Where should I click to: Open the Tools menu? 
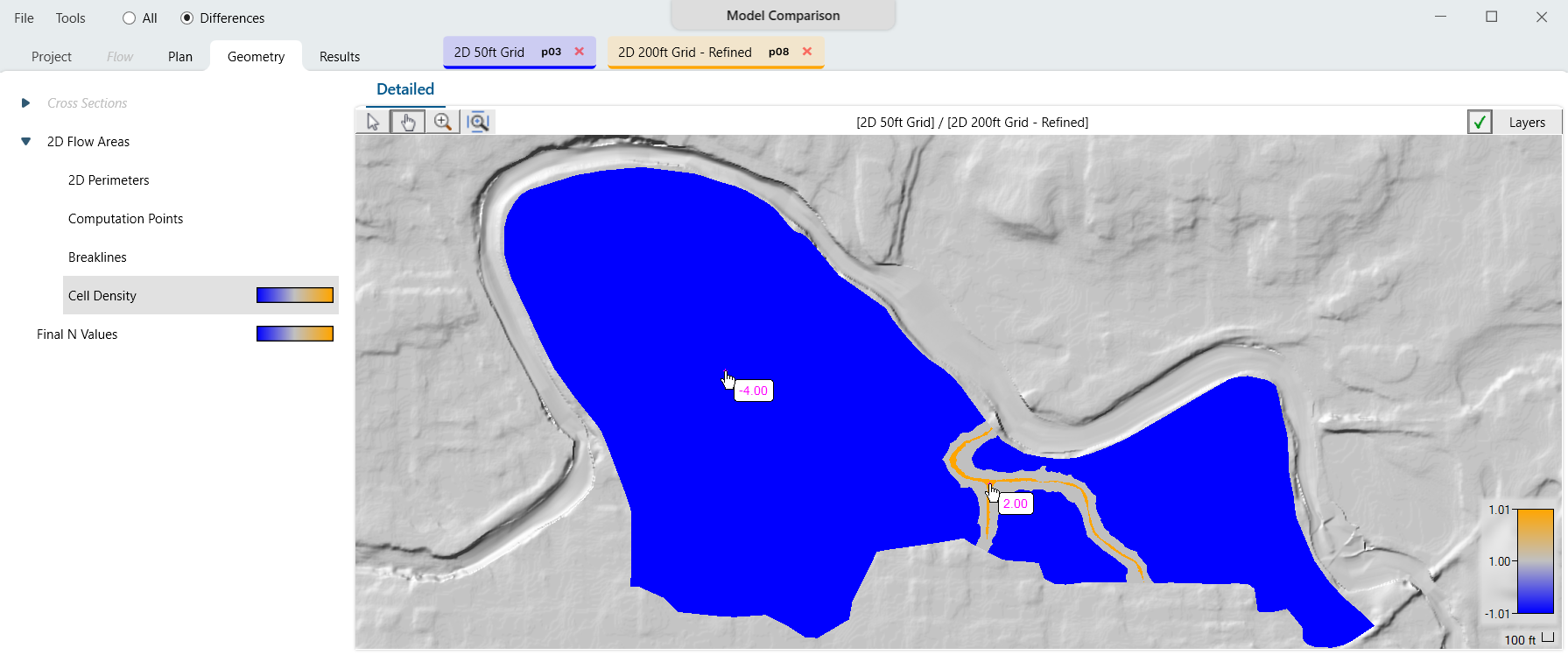70,18
